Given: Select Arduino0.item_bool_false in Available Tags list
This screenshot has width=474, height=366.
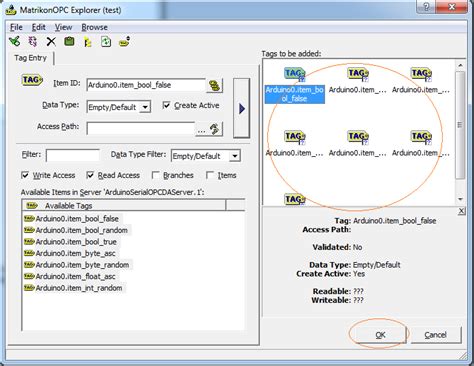Looking at the screenshot, I should point(77,219).
